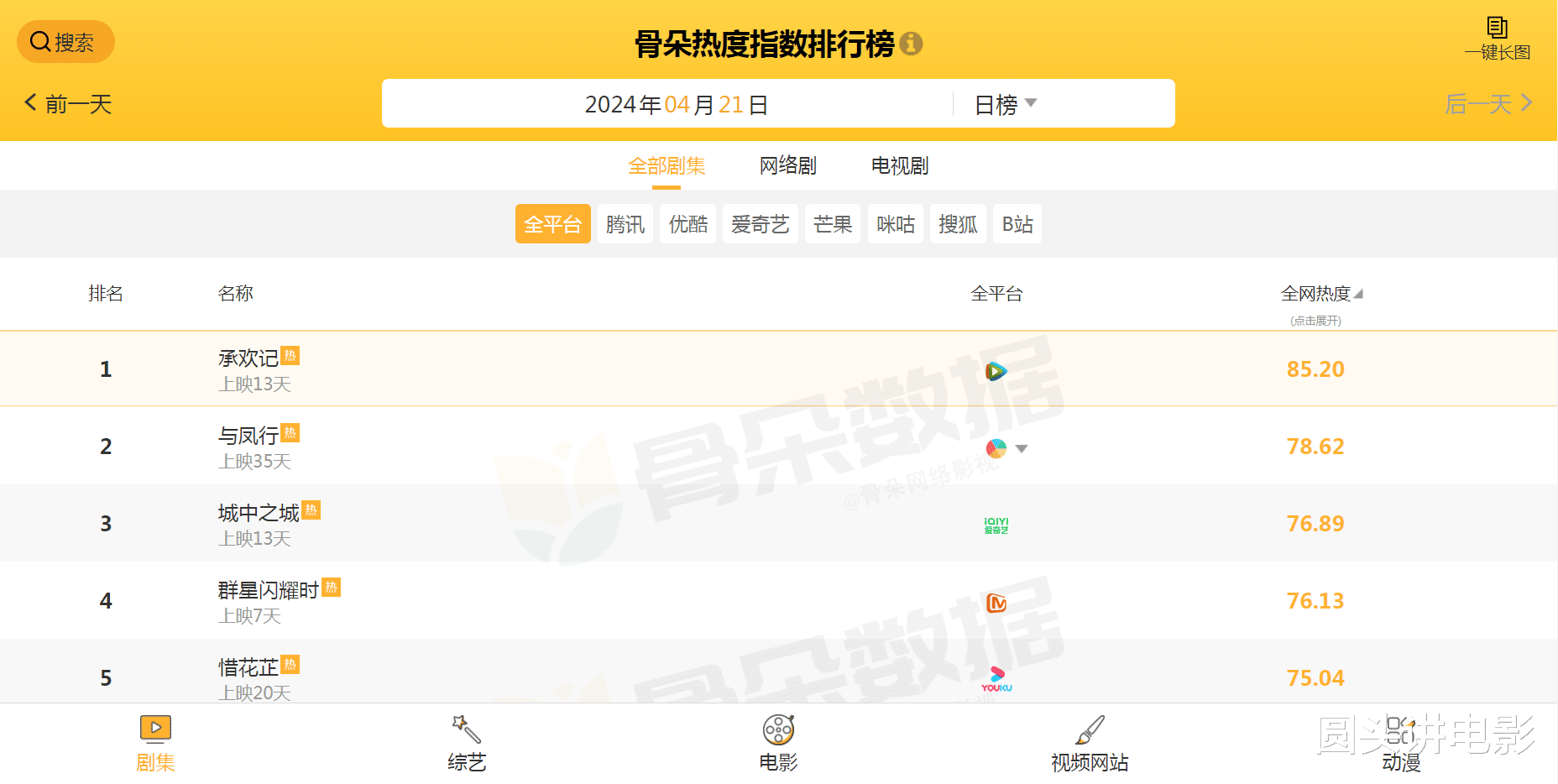The image size is (1558, 784).
Task: Filter by 搜狐 platform
Action: [x=958, y=224]
